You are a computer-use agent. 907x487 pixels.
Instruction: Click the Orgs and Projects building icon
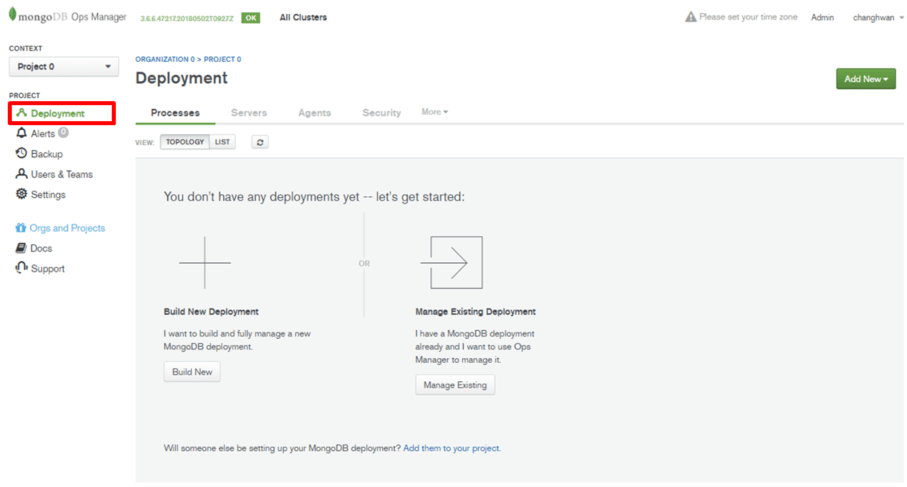tap(20, 227)
